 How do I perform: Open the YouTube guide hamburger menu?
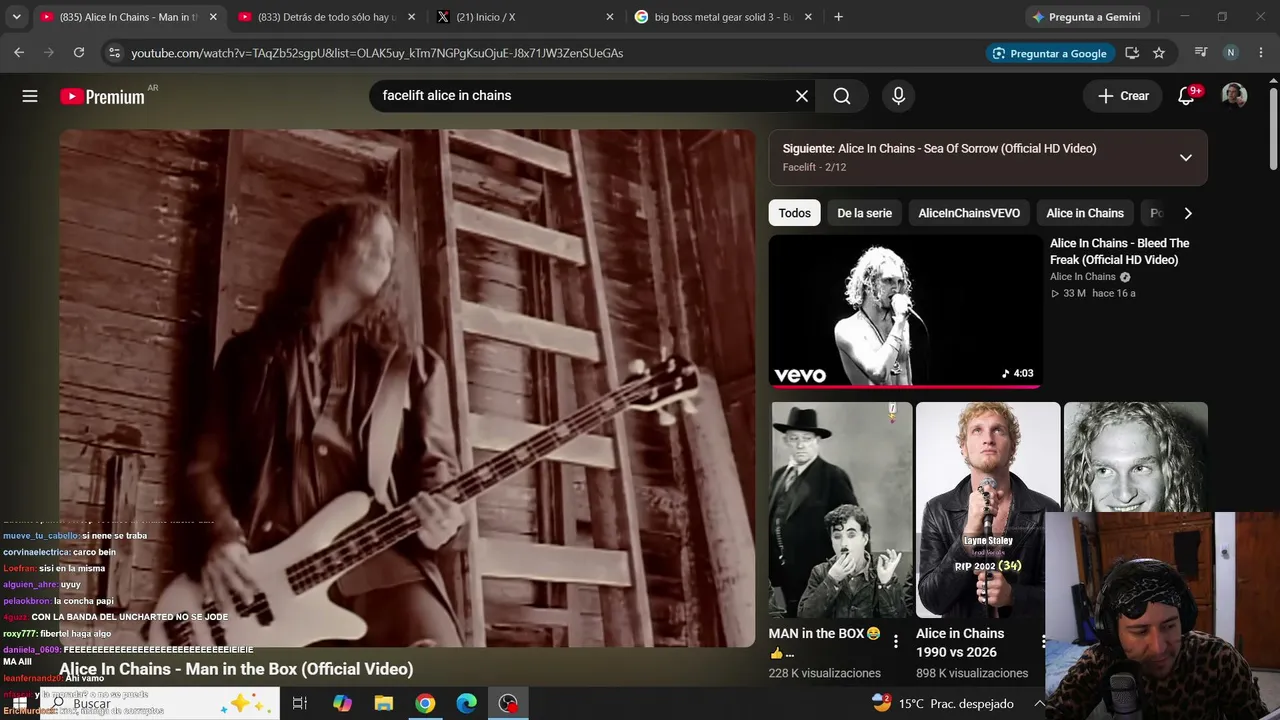[x=30, y=96]
